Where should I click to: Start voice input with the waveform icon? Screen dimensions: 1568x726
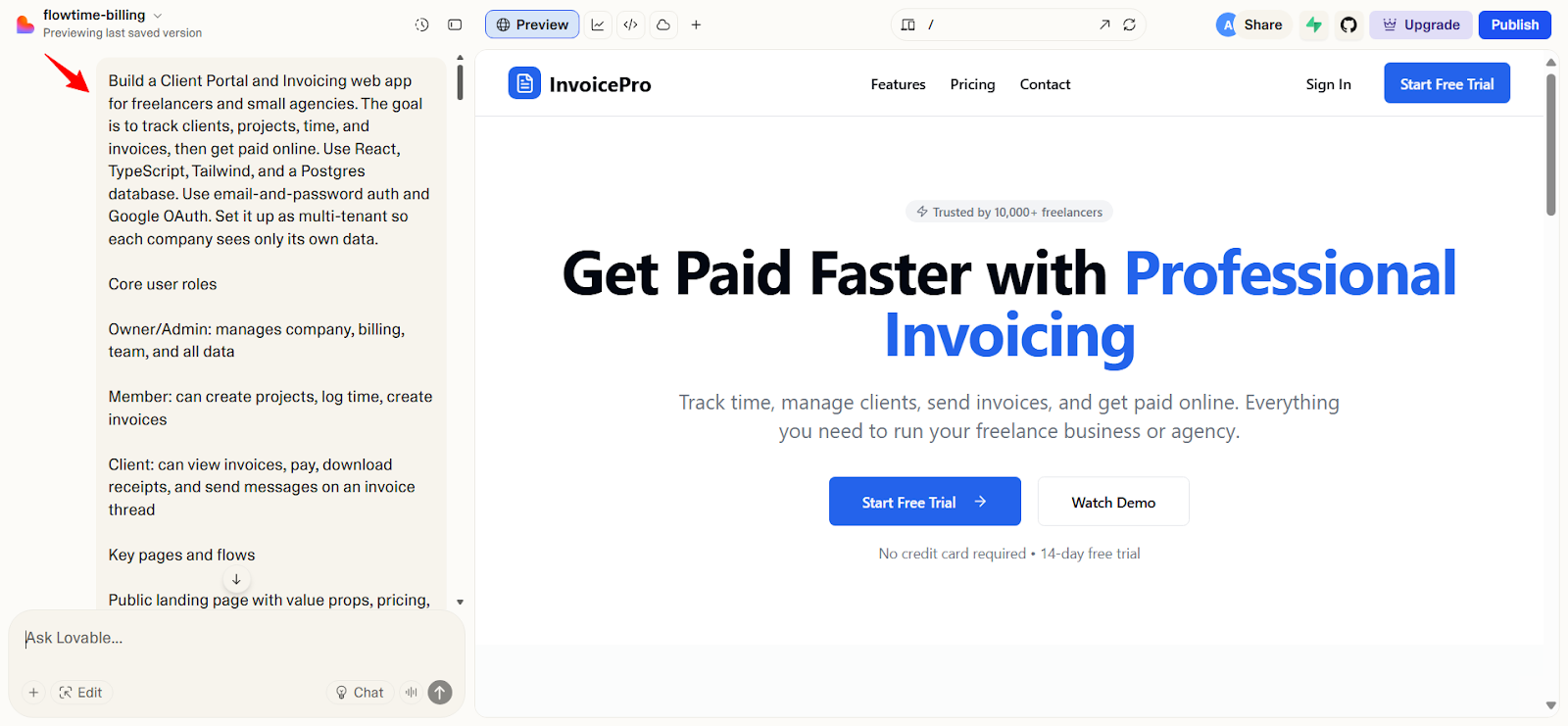412,693
